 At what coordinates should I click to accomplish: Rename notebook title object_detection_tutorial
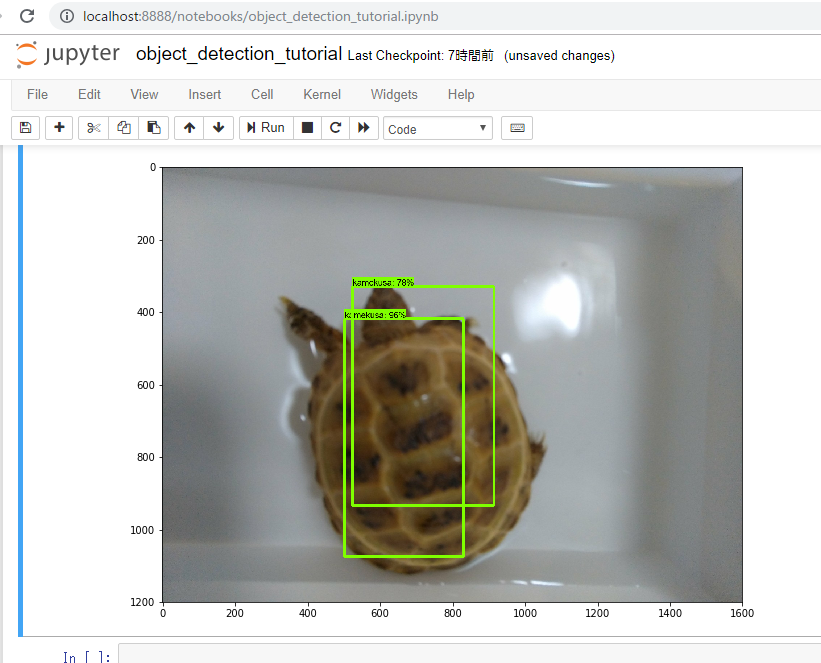pyautogui.click(x=238, y=54)
